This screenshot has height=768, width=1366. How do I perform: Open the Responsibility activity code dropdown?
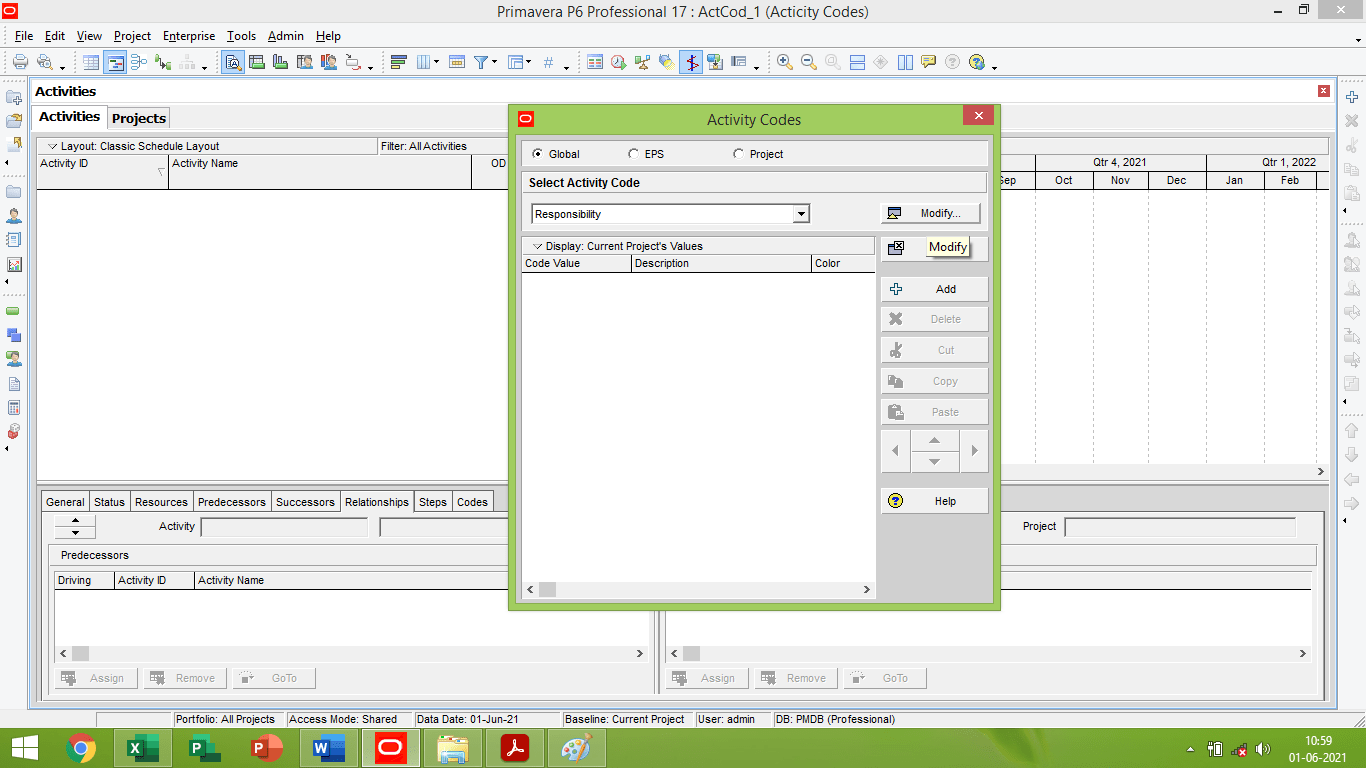(801, 214)
